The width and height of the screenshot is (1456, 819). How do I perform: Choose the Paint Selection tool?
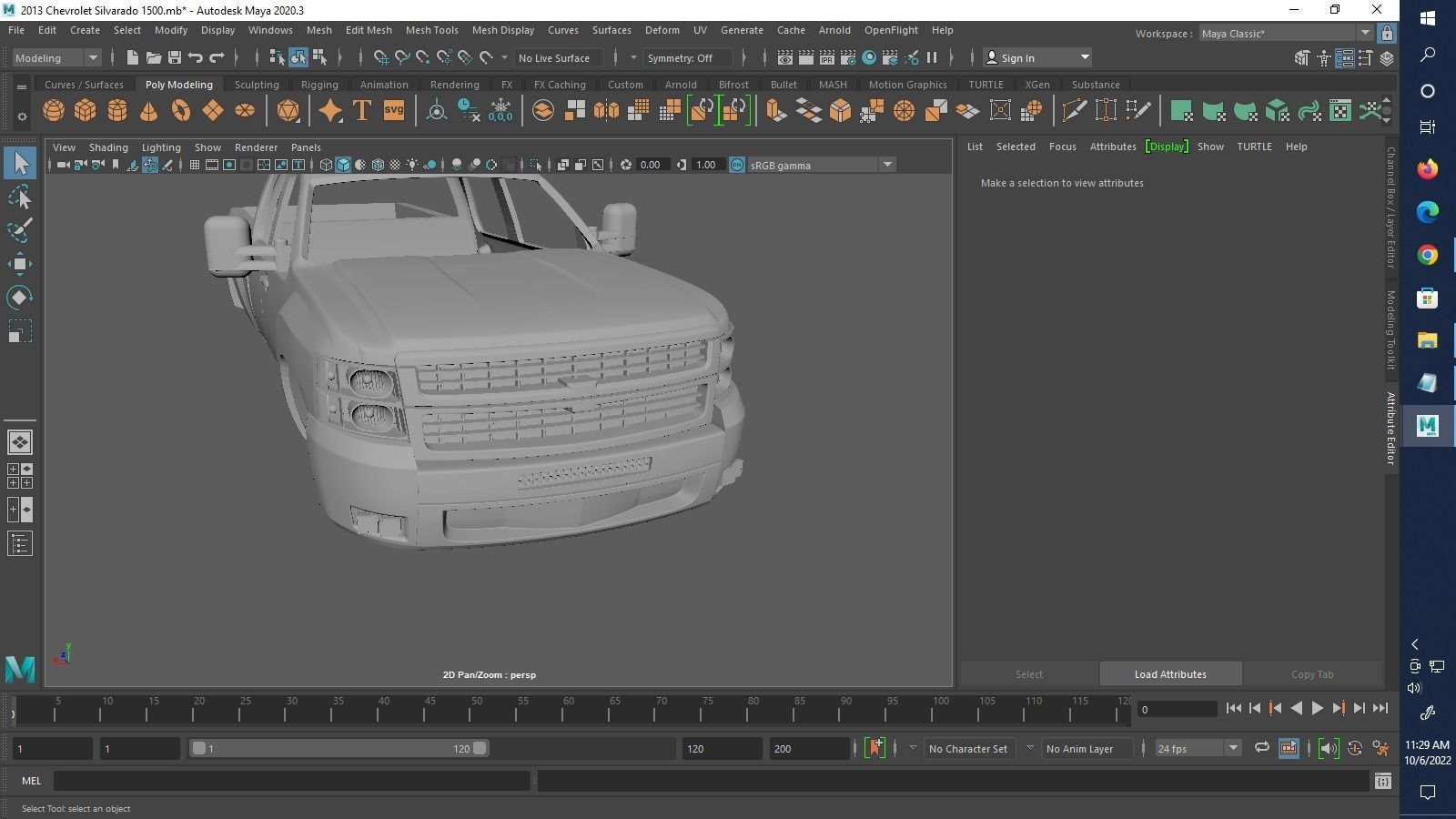coord(20,230)
